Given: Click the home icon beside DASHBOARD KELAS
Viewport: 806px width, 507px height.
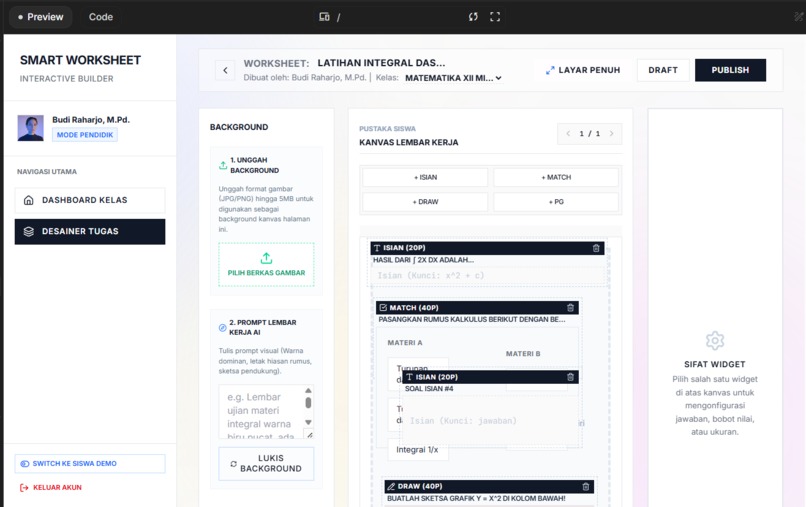Looking at the screenshot, I should pos(29,200).
